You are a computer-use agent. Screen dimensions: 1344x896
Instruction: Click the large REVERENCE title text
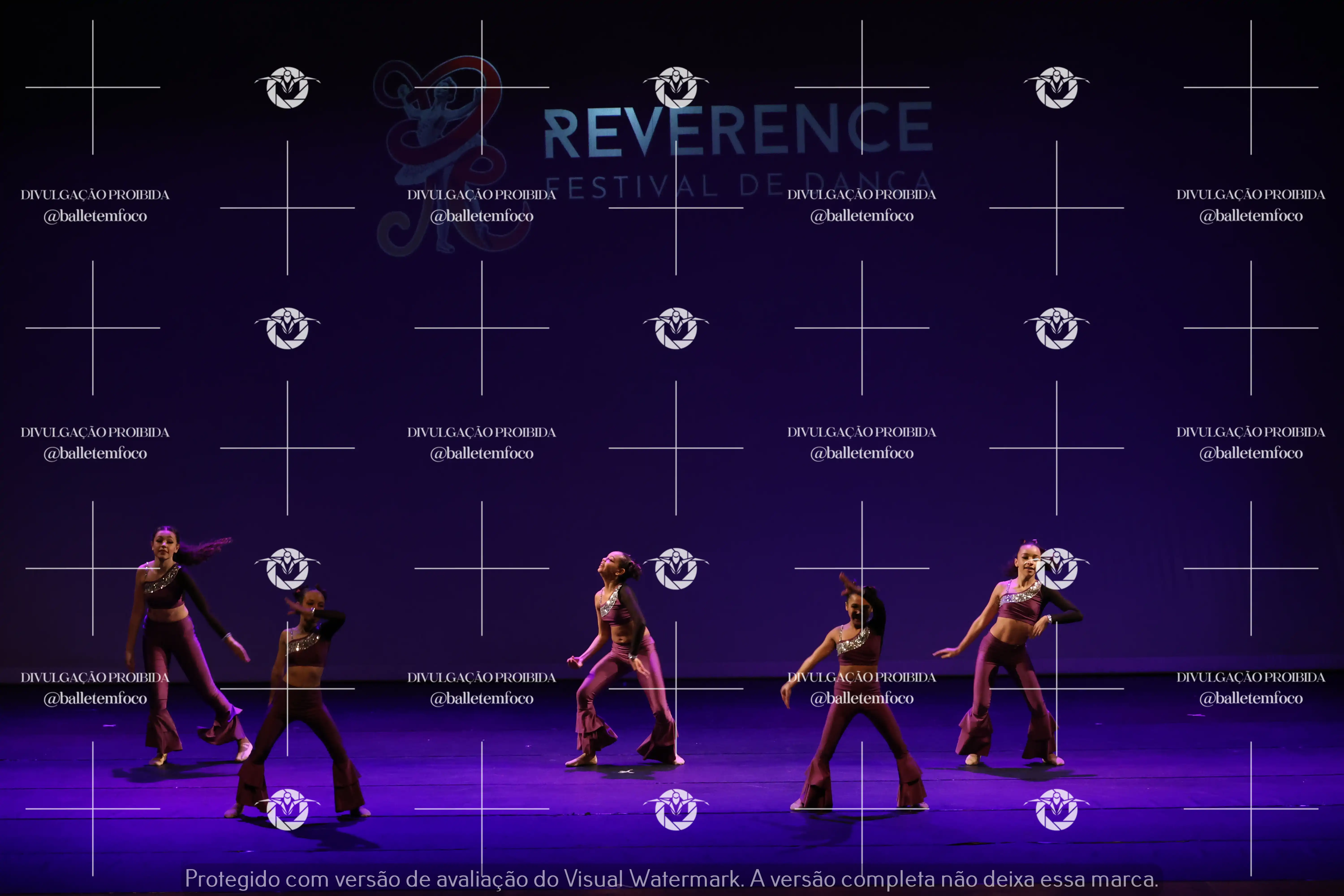pos(737,130)
